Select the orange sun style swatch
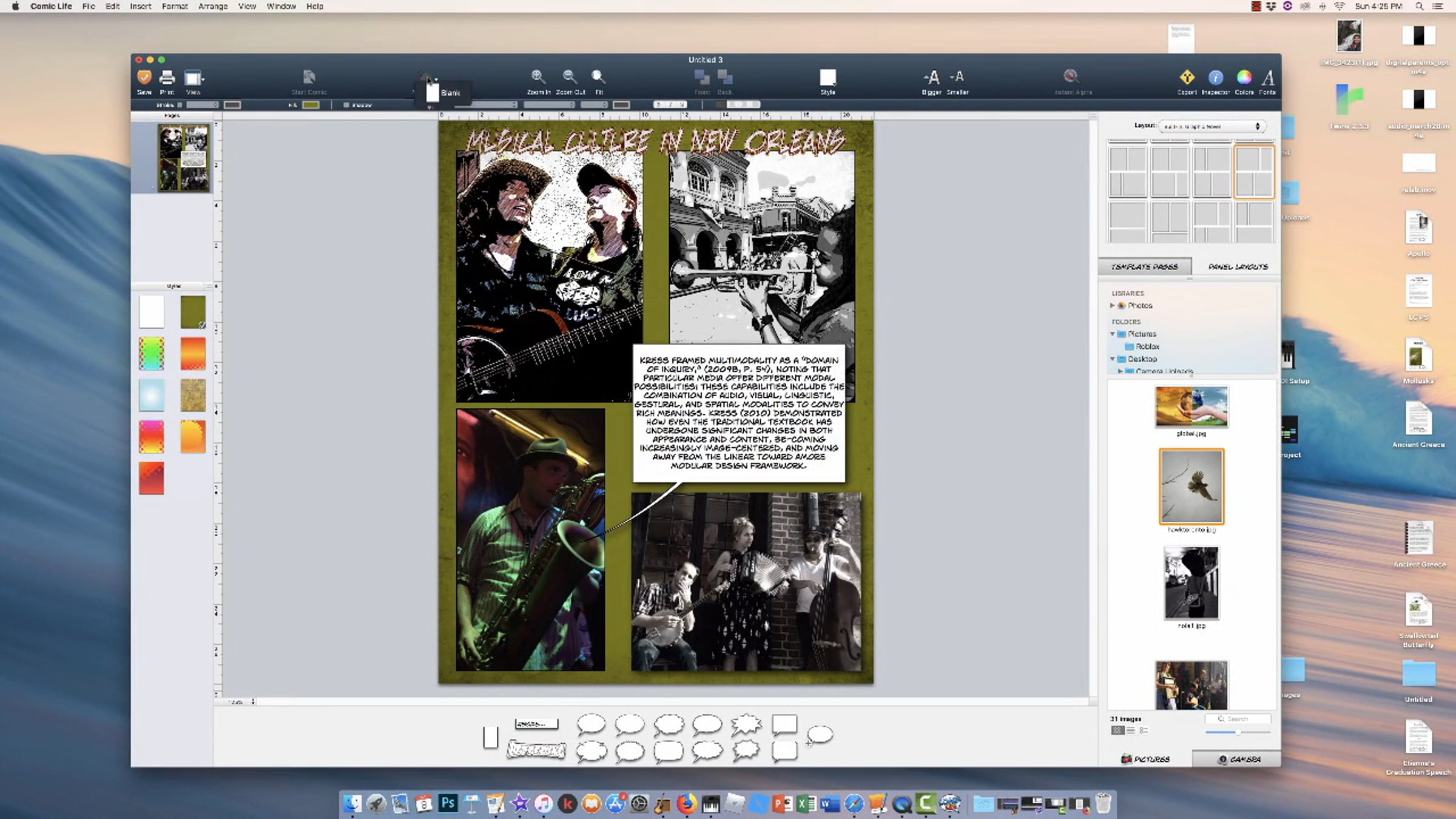Image resolution: width=1456 pixels, height=819 pixels. [x=193, y=436]
